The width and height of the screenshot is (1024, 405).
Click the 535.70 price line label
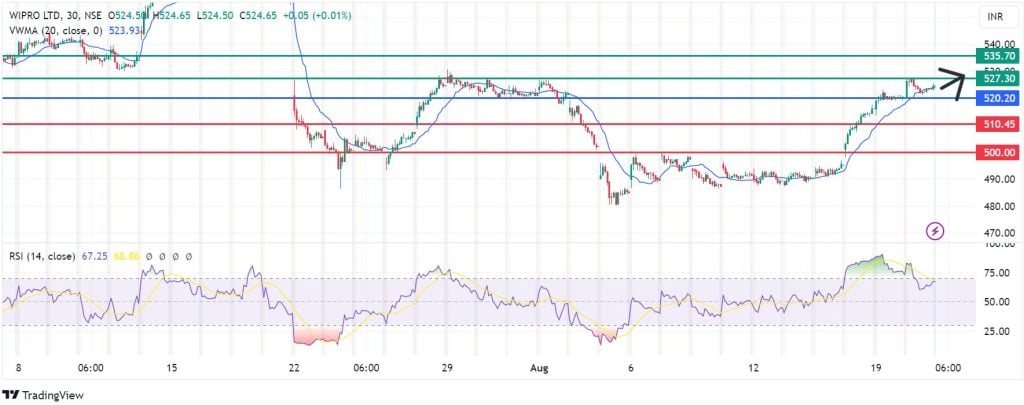click(x=997, y=56)
